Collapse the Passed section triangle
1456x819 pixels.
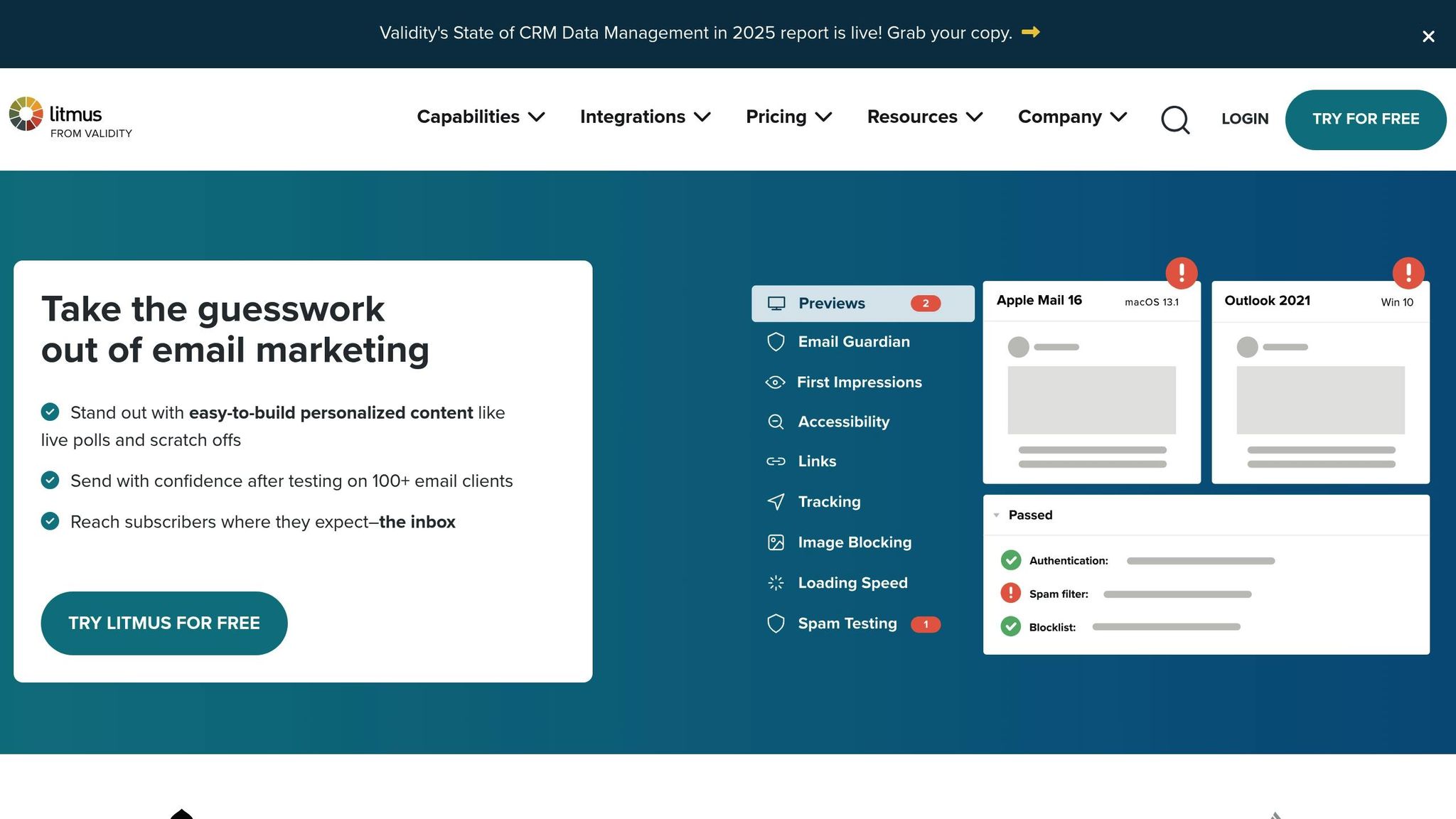[x=996, y=515]
